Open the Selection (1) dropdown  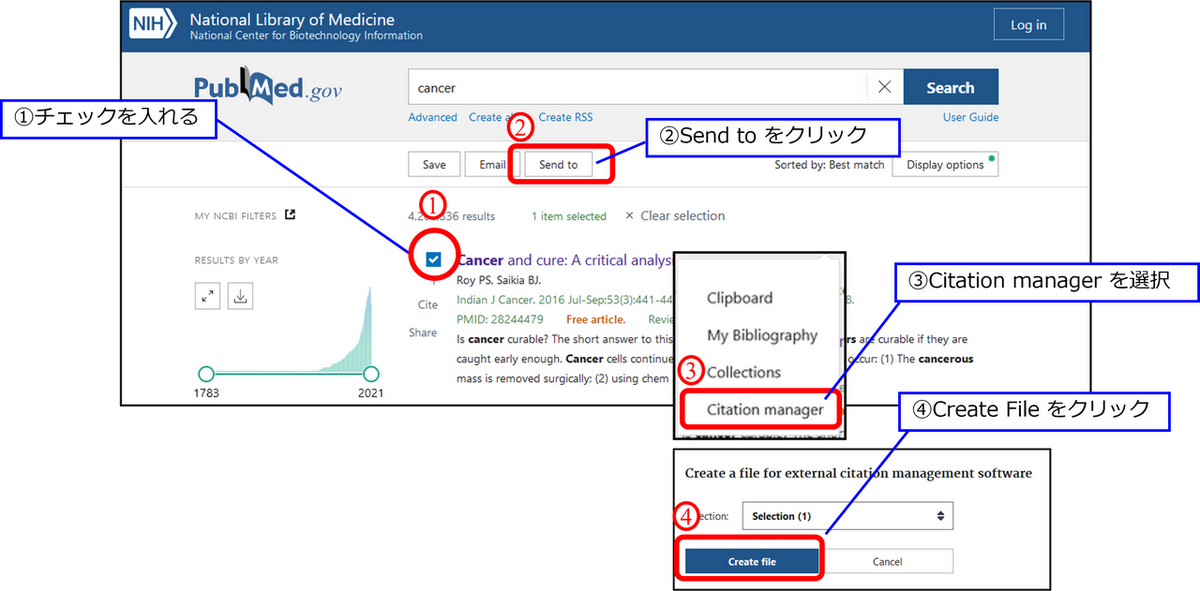(847, 515)
